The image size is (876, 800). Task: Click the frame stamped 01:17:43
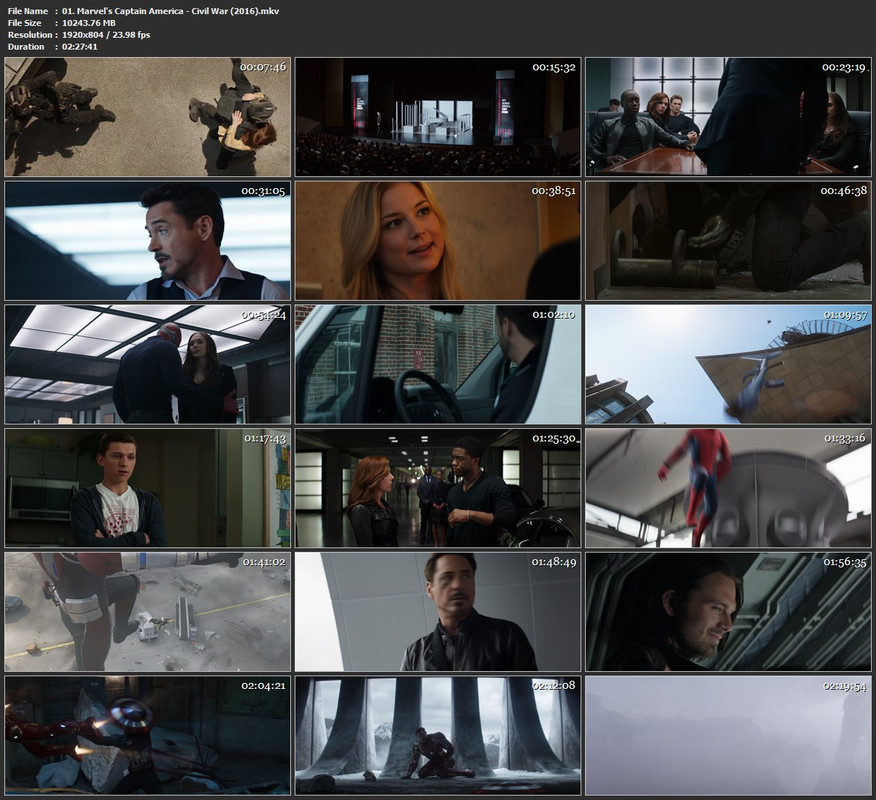(147, 488)
